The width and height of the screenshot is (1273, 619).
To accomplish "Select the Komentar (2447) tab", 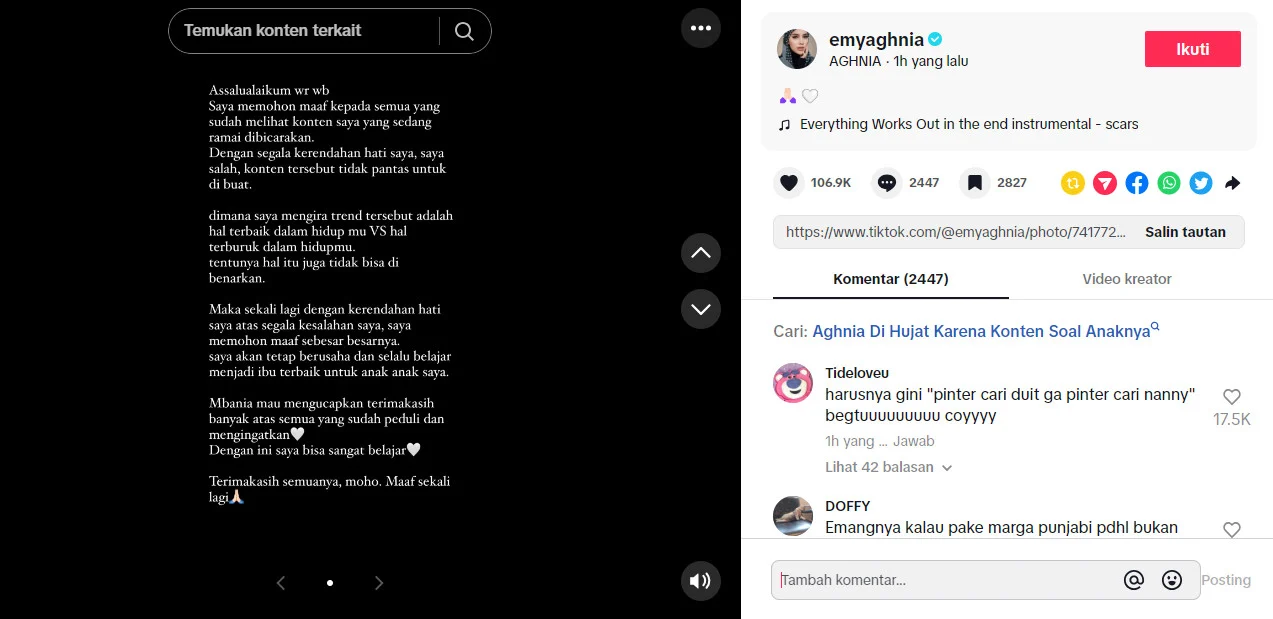I will [x=891, y=279].
